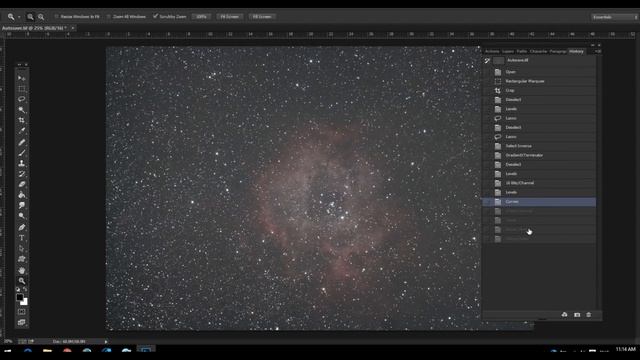Select the Dodge tool
Screen dimensions: 640x360
pos(22,216)
